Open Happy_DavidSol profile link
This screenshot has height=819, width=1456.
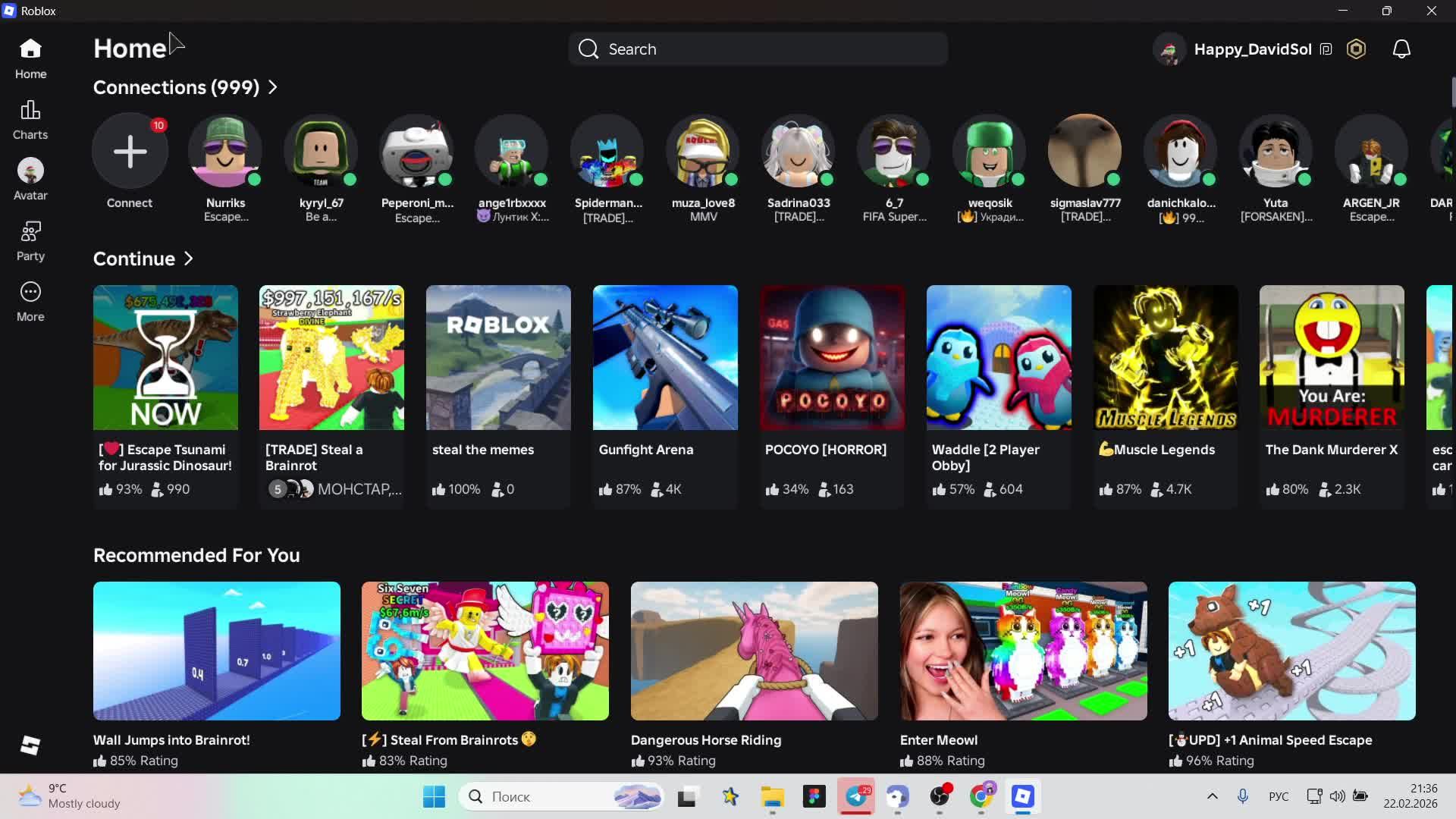pyautogui.click(x=1252, y=49)
